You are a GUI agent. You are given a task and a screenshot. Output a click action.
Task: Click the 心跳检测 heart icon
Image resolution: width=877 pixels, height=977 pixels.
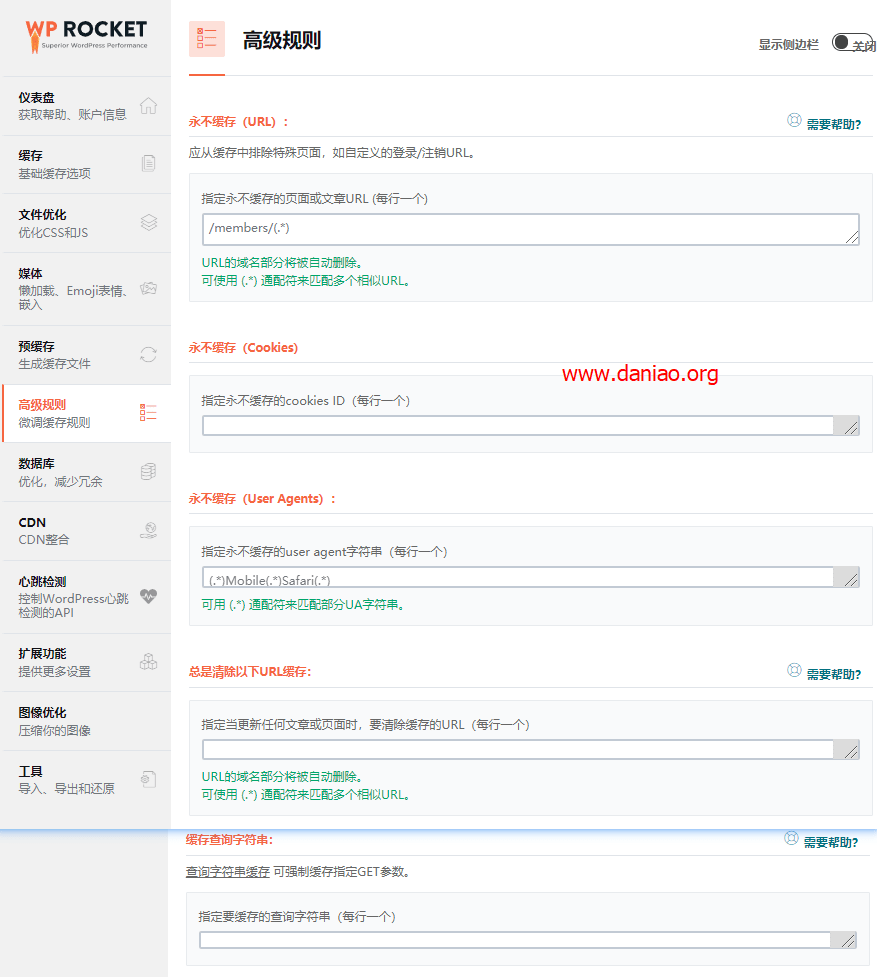pyautogui.click(x=148, y=596)
